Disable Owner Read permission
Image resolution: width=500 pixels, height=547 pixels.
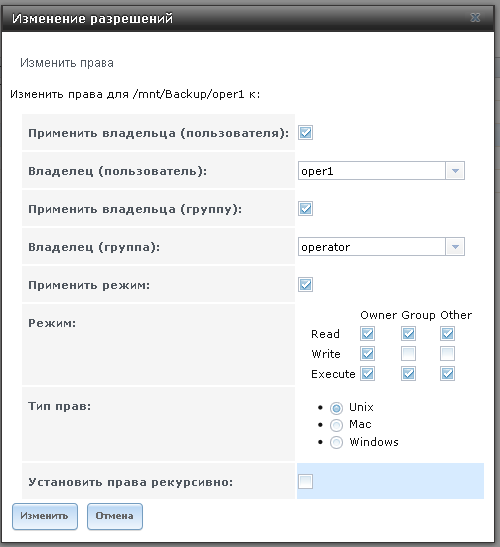pyautogui.click(x=367, y=334)
